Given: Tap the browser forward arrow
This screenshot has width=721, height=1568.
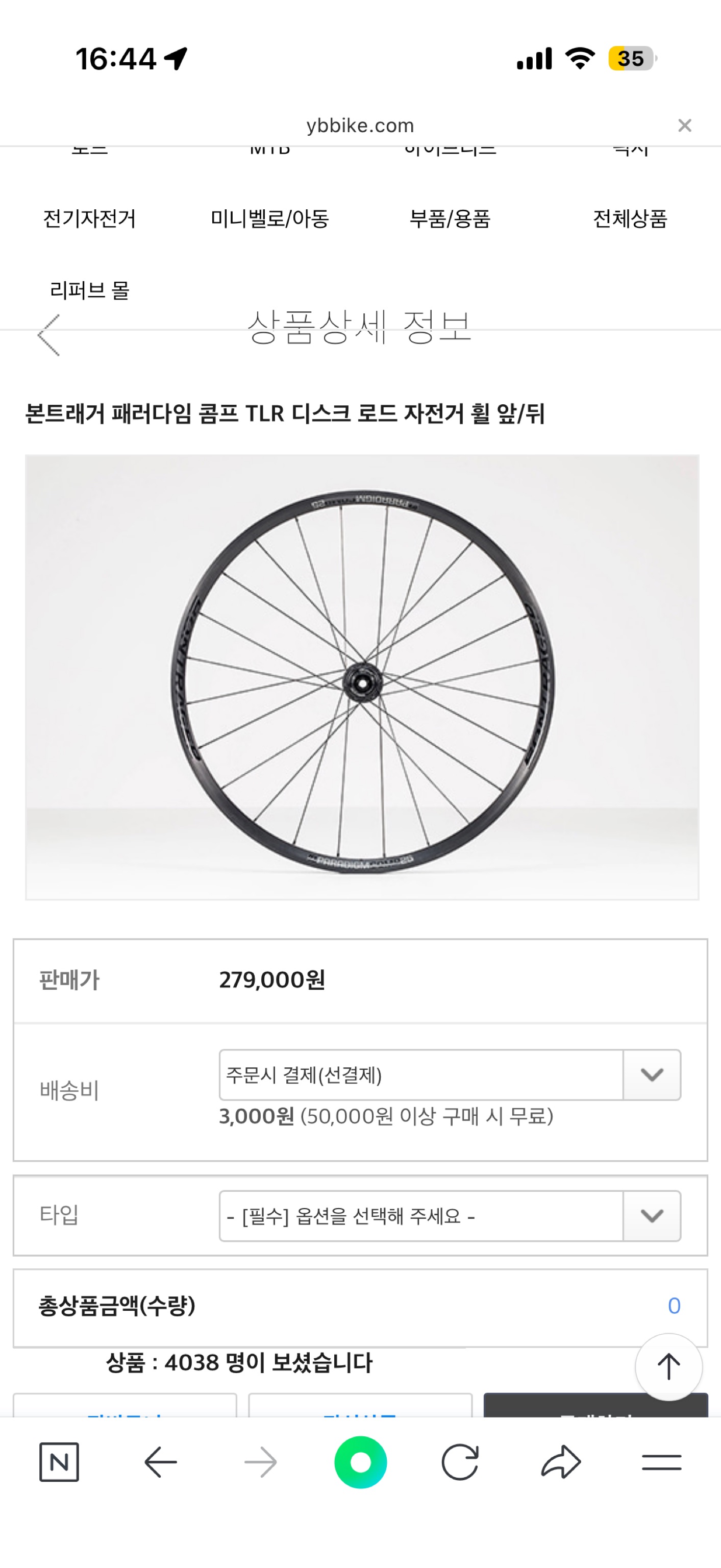Looking at the screenshot, I should pyautogui.click(x=260, y=1461).
